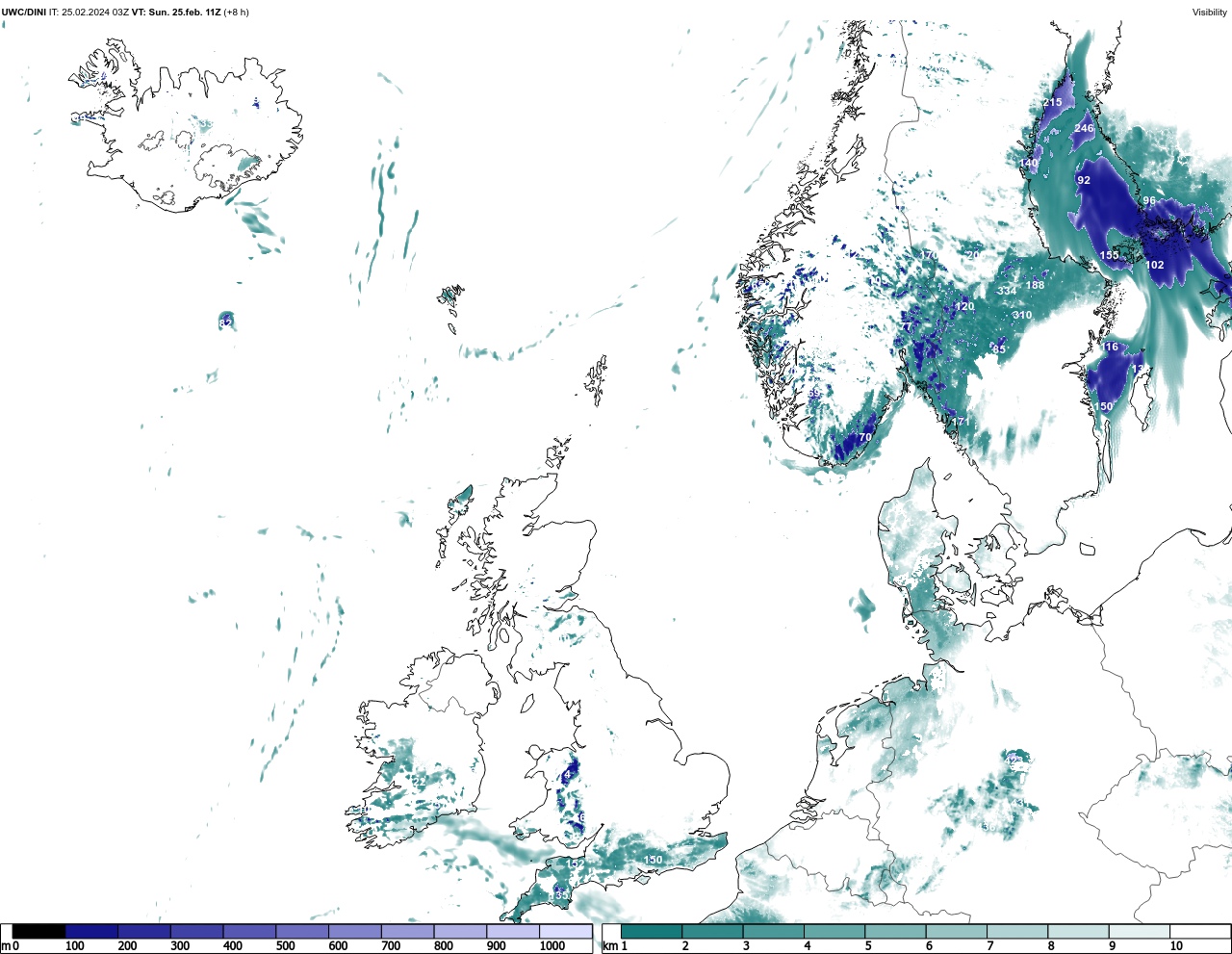Pick the 3–4 km legend swatch
This screenshot has height=954, width=1232.
pos(773,932)
